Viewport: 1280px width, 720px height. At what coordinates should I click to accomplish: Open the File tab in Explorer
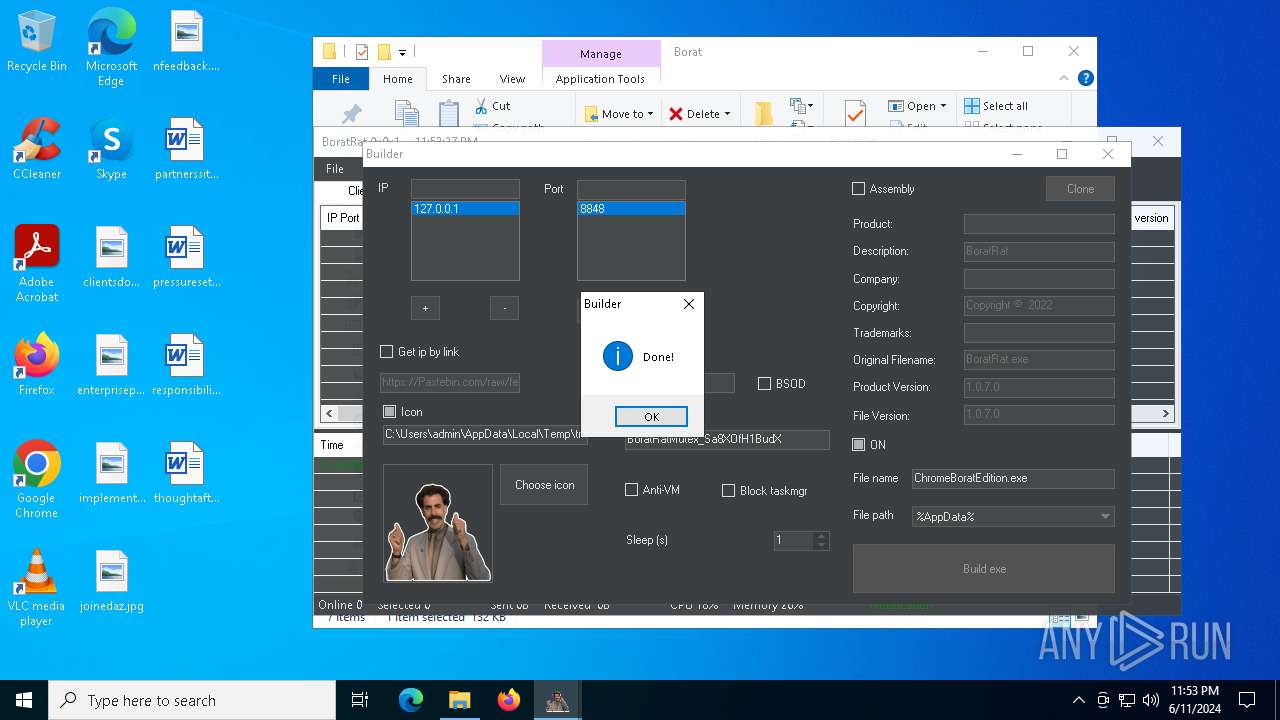tap(341, 79)
